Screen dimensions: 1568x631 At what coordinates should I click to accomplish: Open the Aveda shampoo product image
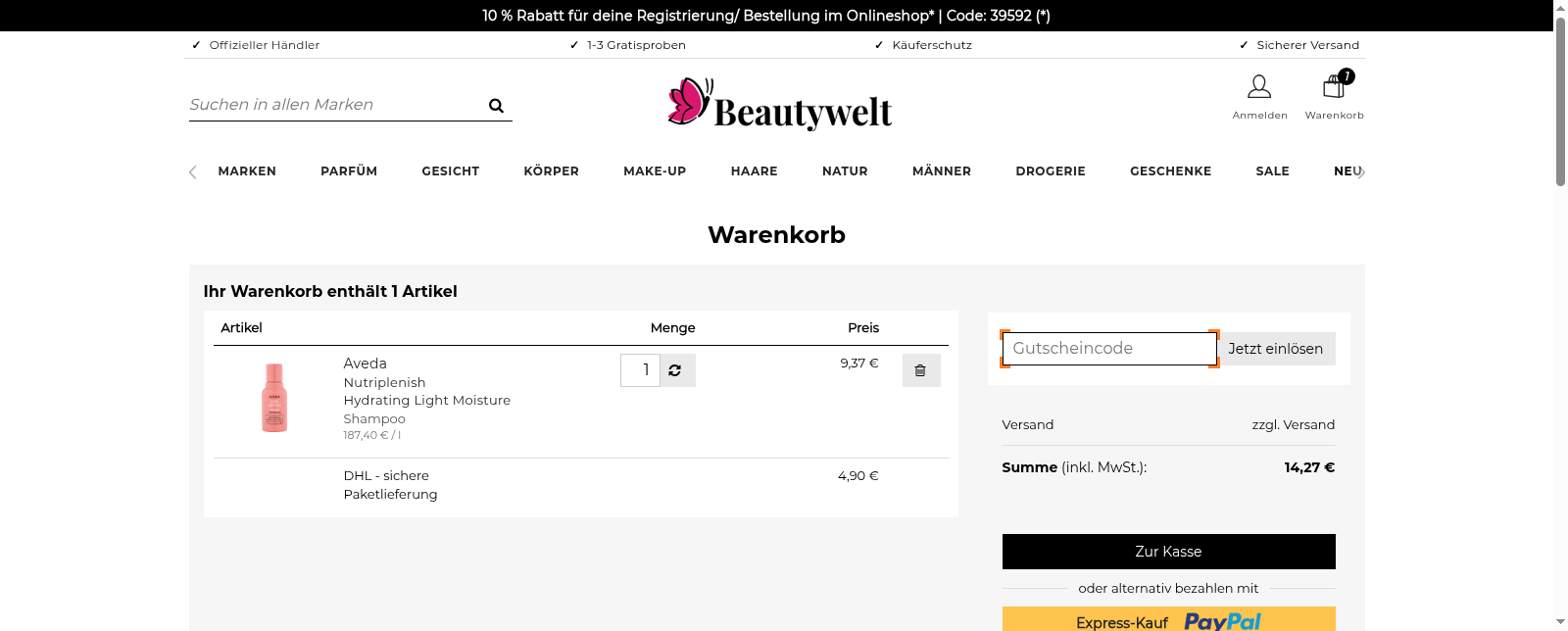[x=274, y=397]
